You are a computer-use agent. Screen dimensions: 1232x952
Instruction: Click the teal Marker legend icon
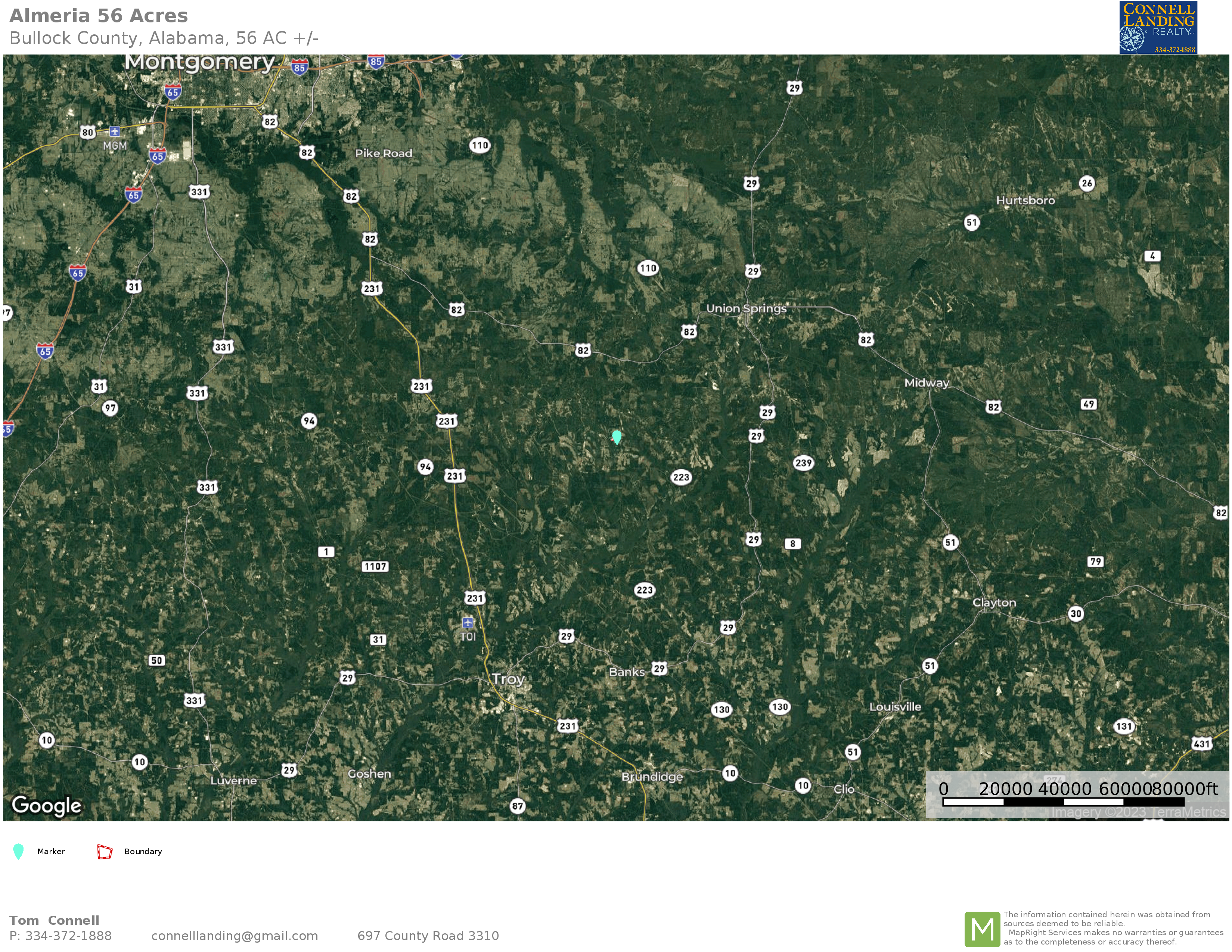(19, 852)
